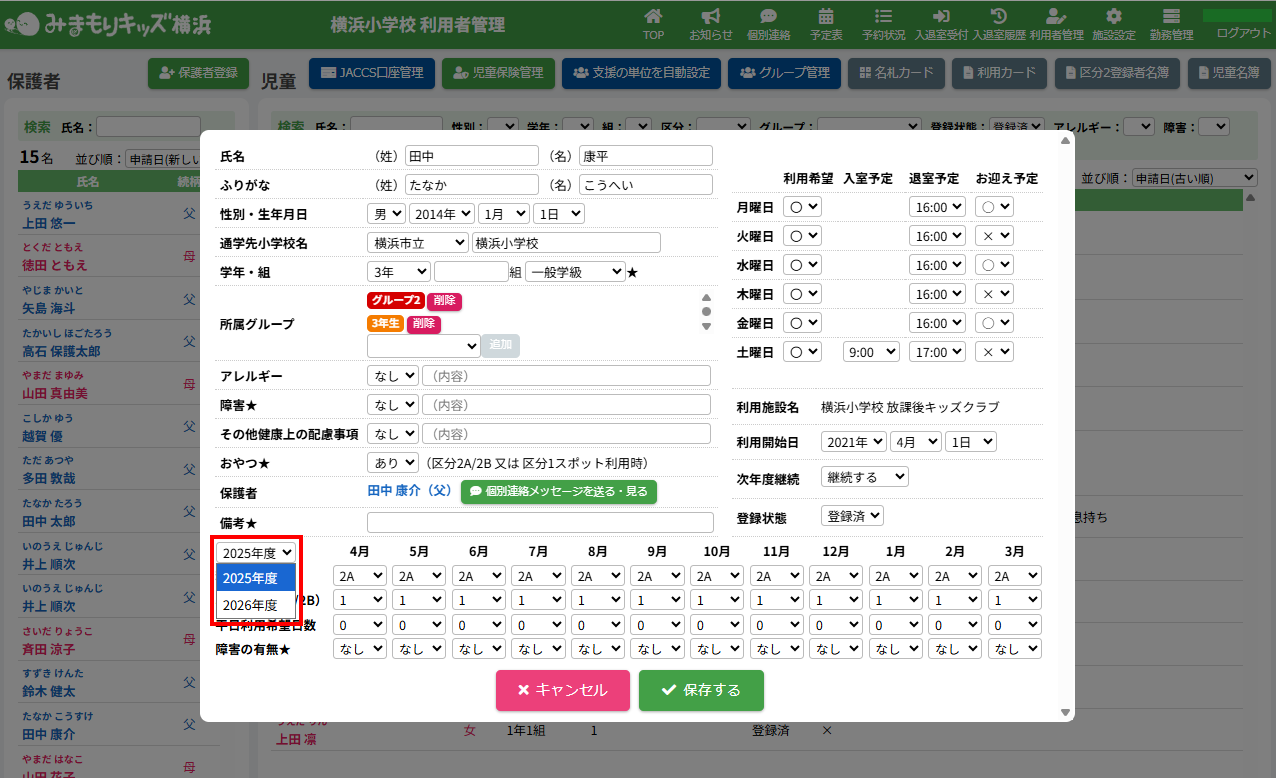Open the 性別 dropdown showing 男
Screen dimensions: 1276x778
click(386, 214)
